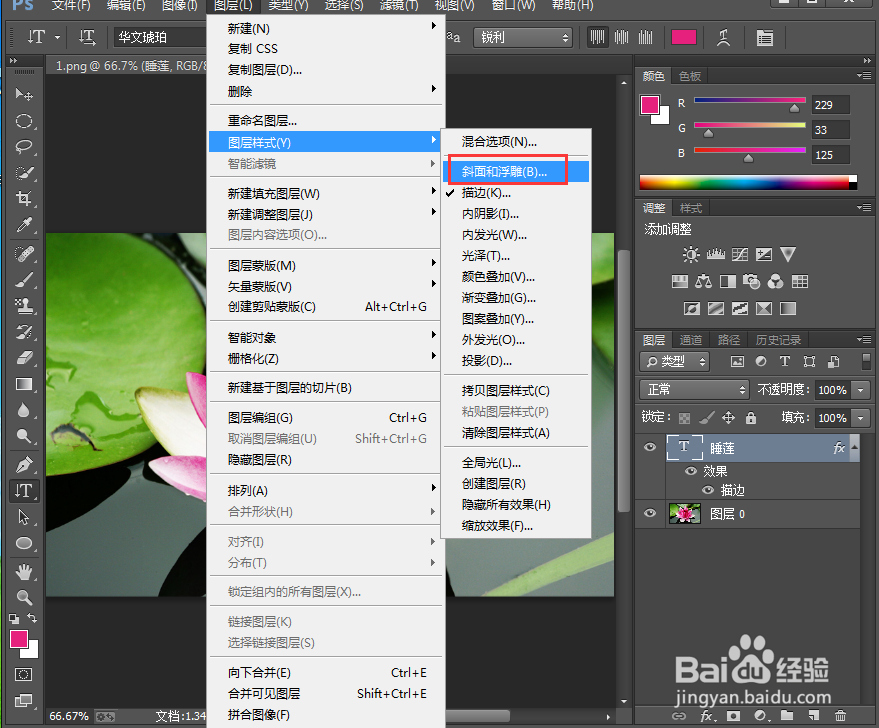Enable lock transparent pixels in Layers panel

point(685,418)
